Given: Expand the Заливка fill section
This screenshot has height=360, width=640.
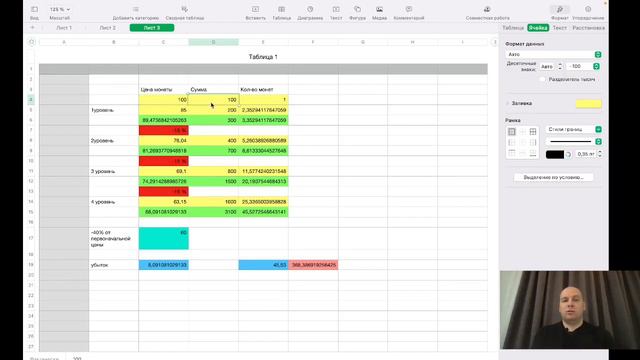Looking at the screenshot, I should (x=508, y=104).
